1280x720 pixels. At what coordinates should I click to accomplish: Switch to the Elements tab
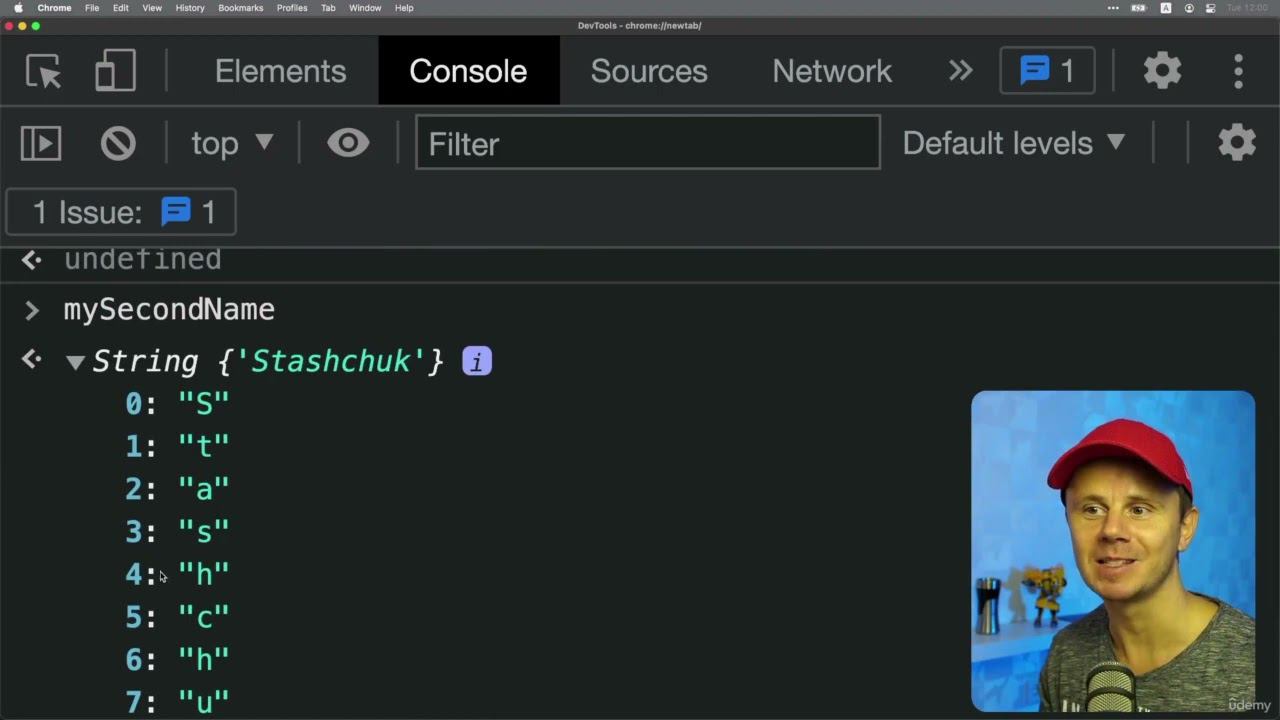point(280,71)
